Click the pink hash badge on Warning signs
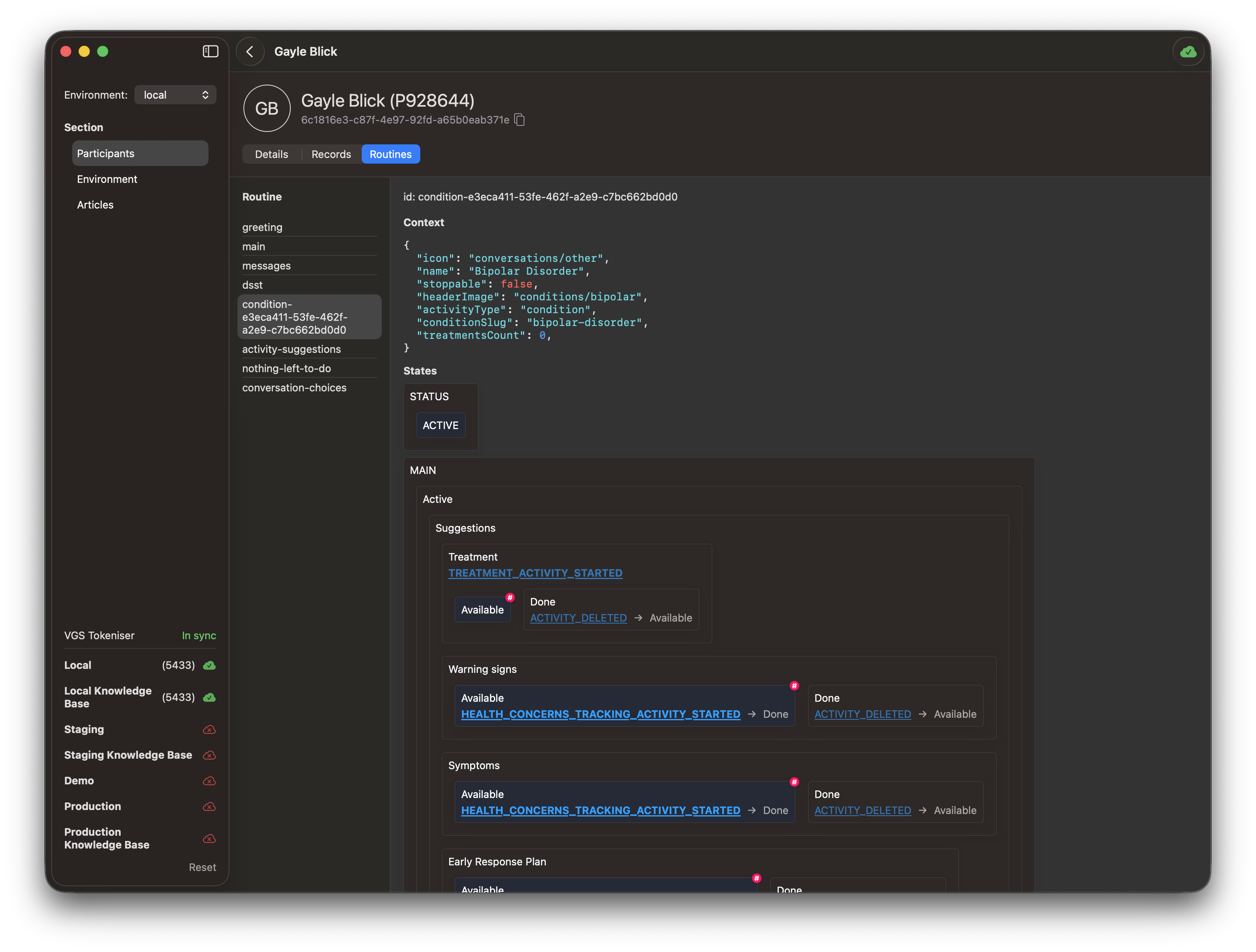 coord(794,686)
